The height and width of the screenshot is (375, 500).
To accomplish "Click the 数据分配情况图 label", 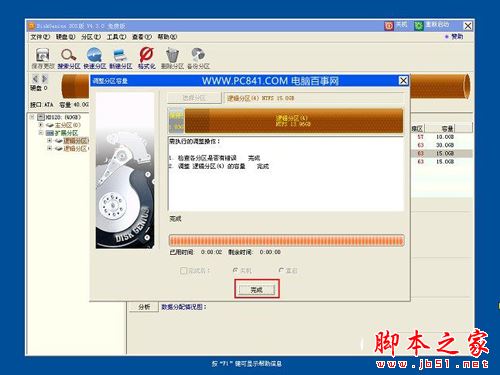I will (x=184, y=307).
